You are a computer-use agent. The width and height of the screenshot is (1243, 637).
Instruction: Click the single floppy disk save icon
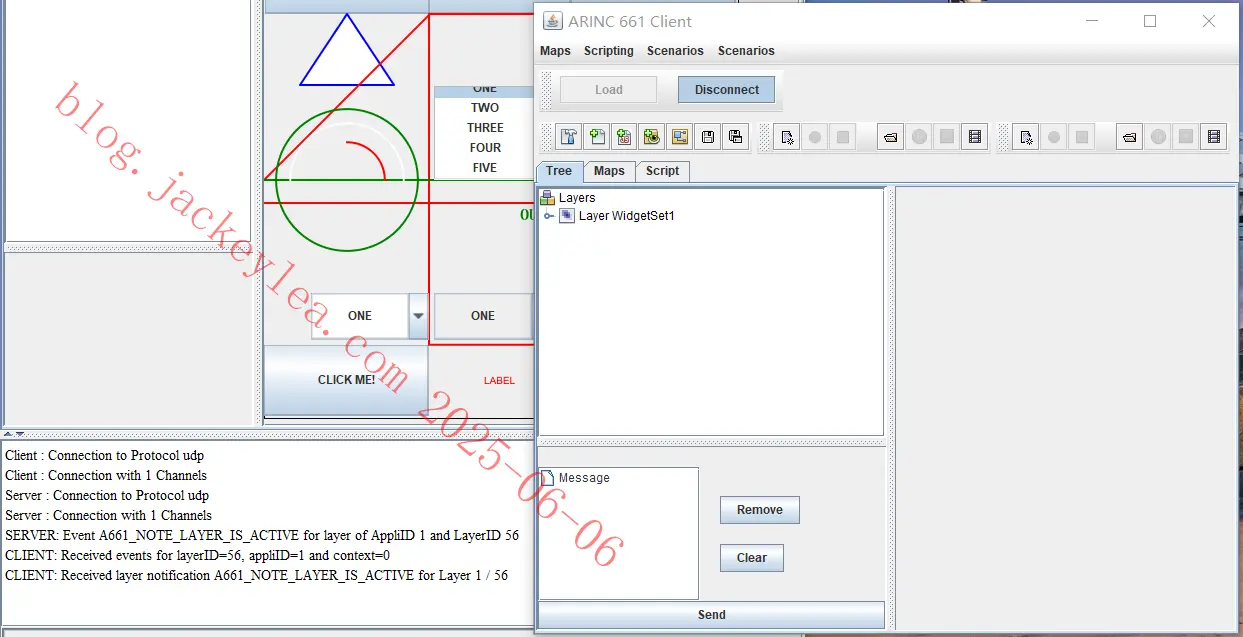pyautogui.click(x=708, y=137)
